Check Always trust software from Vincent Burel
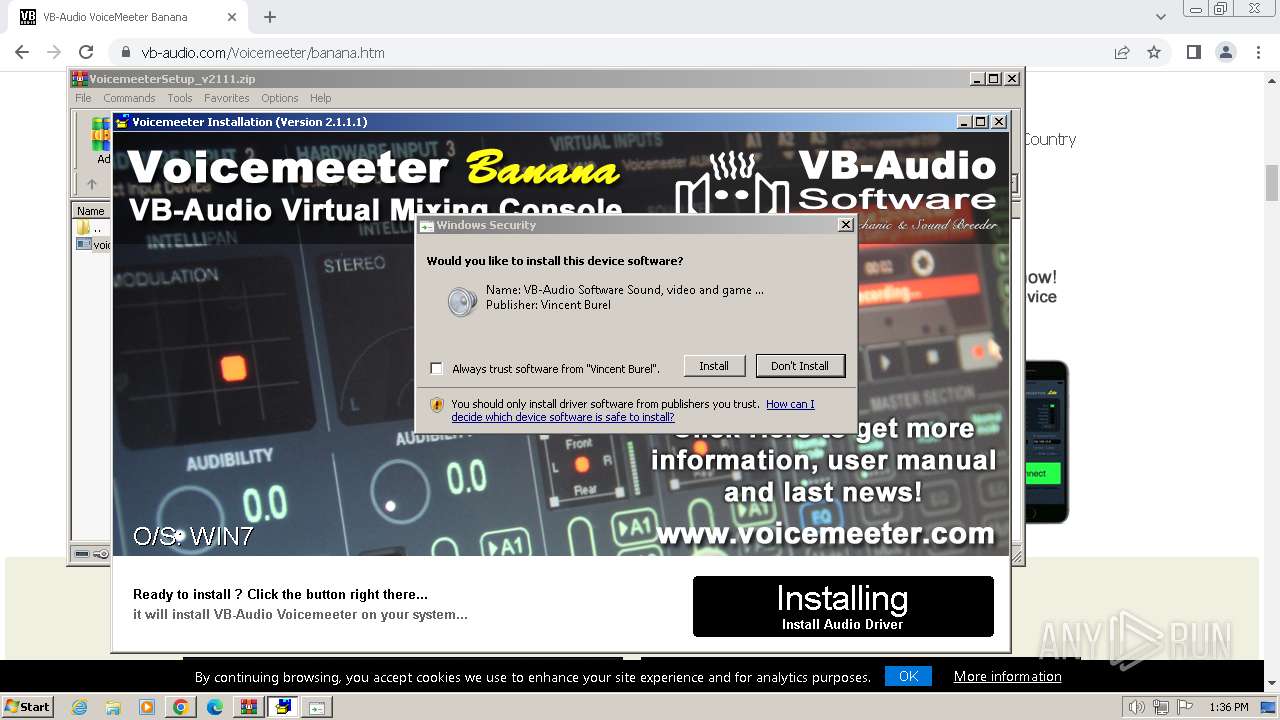The image size is (1280, 720). point(436,369)
